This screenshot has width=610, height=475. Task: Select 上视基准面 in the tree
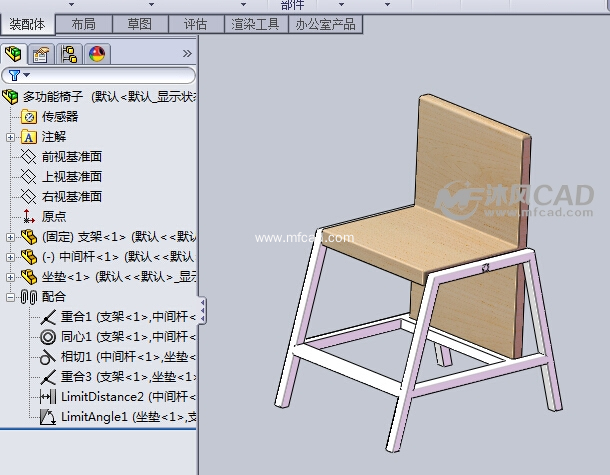click(72, 177)
